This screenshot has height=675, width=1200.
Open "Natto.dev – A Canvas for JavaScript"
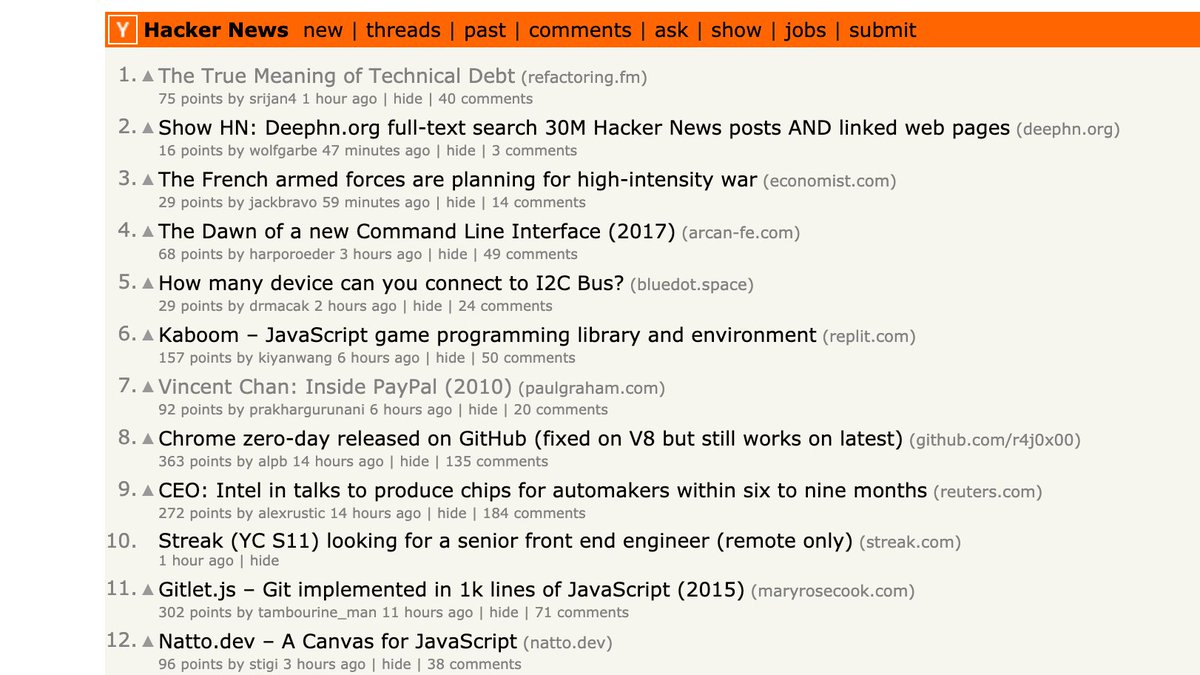click(x=338, y=642)
